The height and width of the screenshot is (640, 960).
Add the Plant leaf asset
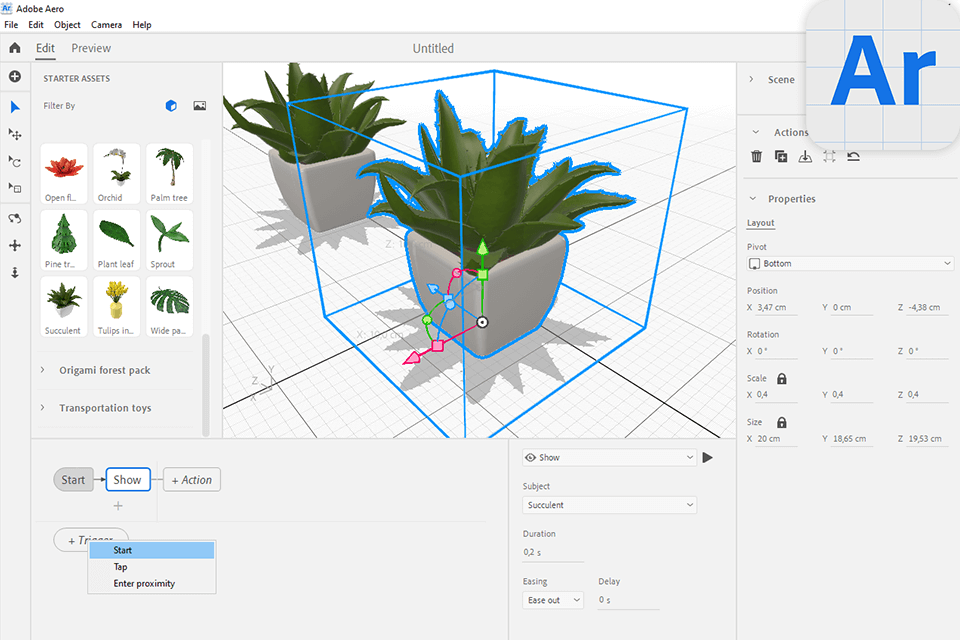(x=117, y=240)
